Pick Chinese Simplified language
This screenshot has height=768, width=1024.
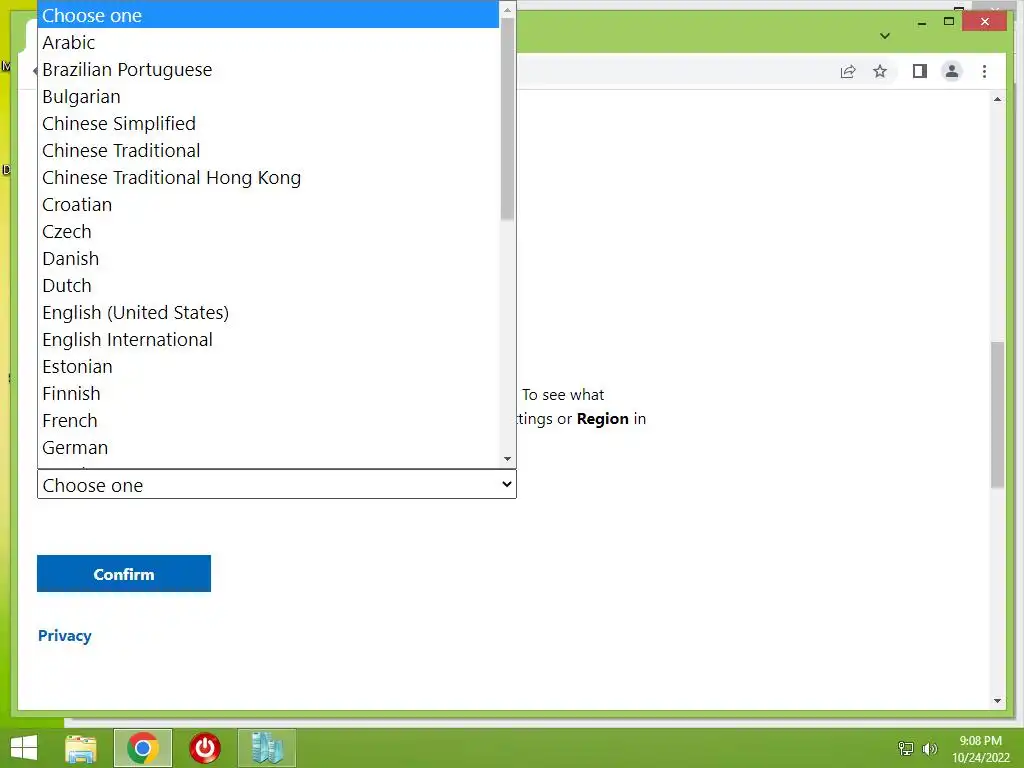click(x=268, y=123)
